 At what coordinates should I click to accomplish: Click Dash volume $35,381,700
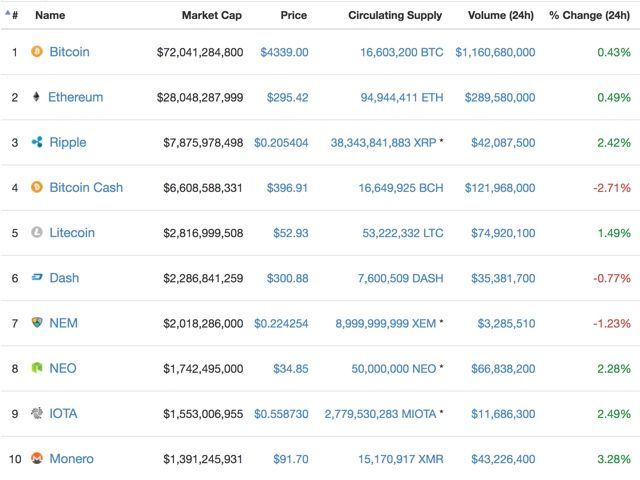pyautogui.click(x=503, y=278)
